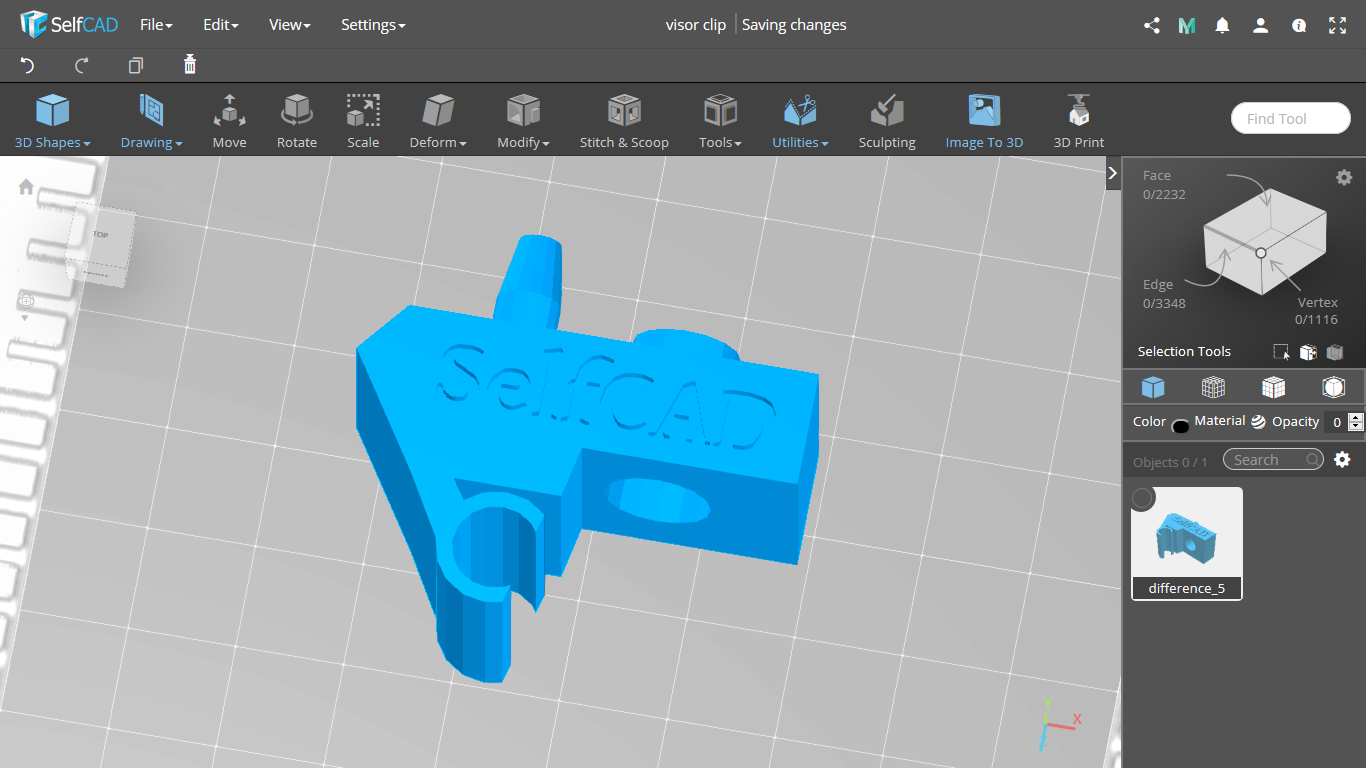Click the home view icon

coord(26,186)
